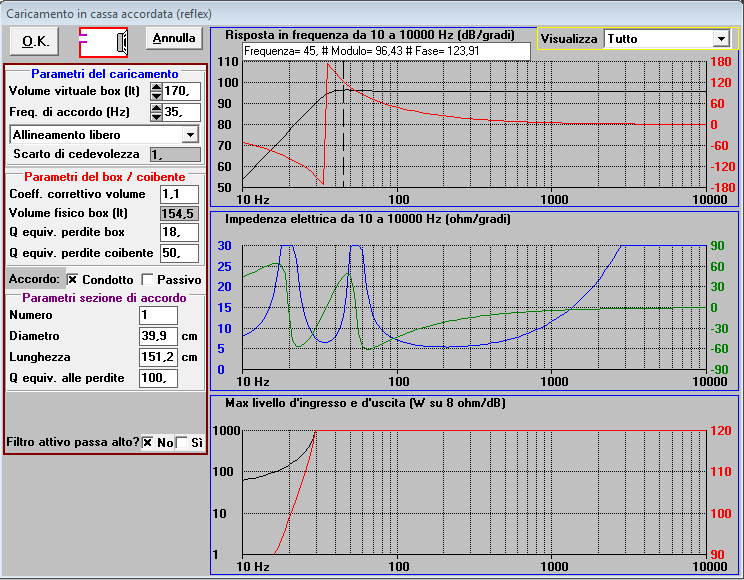744x580 pixels.
Task: Click the Freq. di accordo value field
Action: coord(181,112)
